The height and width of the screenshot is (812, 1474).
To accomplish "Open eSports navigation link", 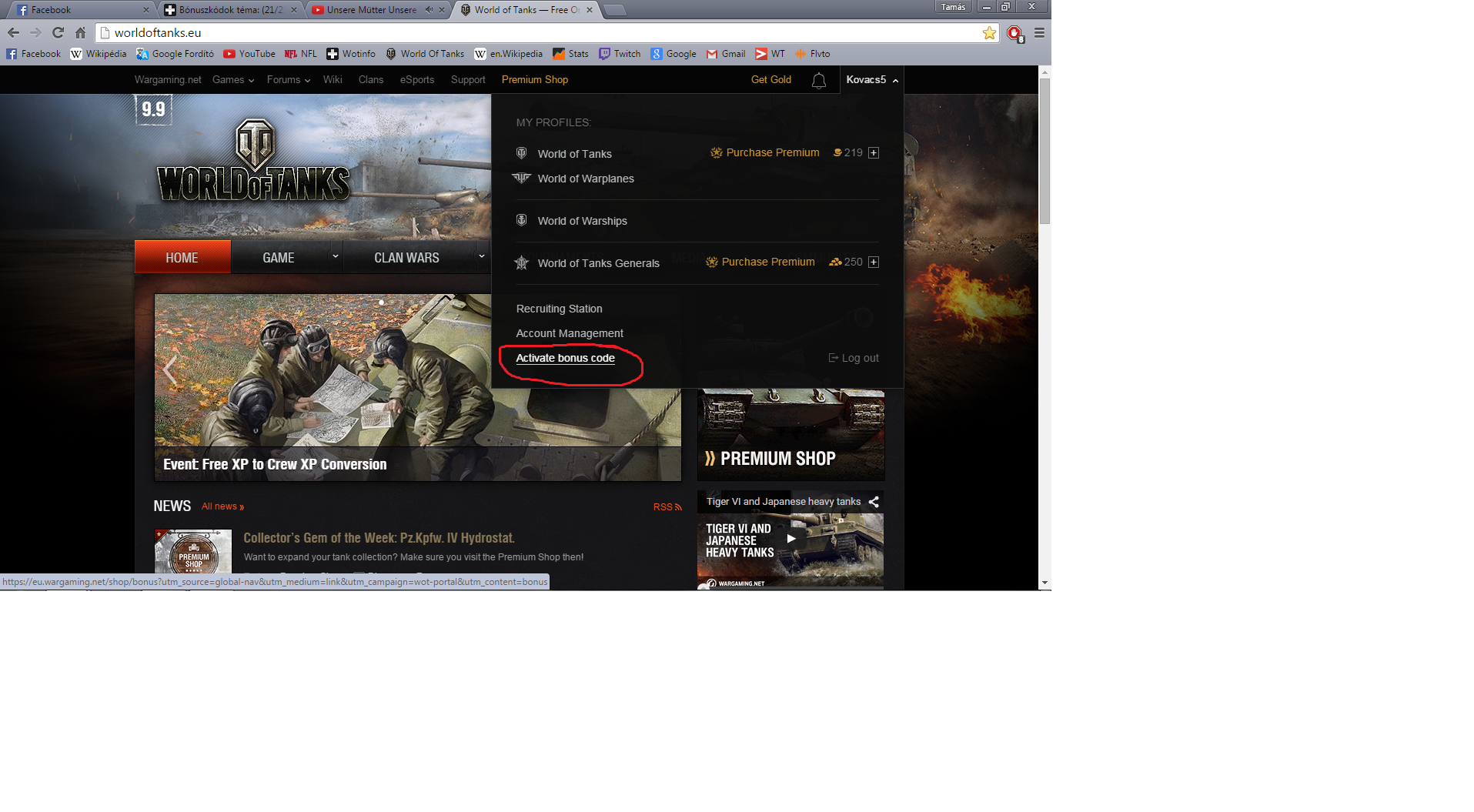I will click(x=417, y=80).
